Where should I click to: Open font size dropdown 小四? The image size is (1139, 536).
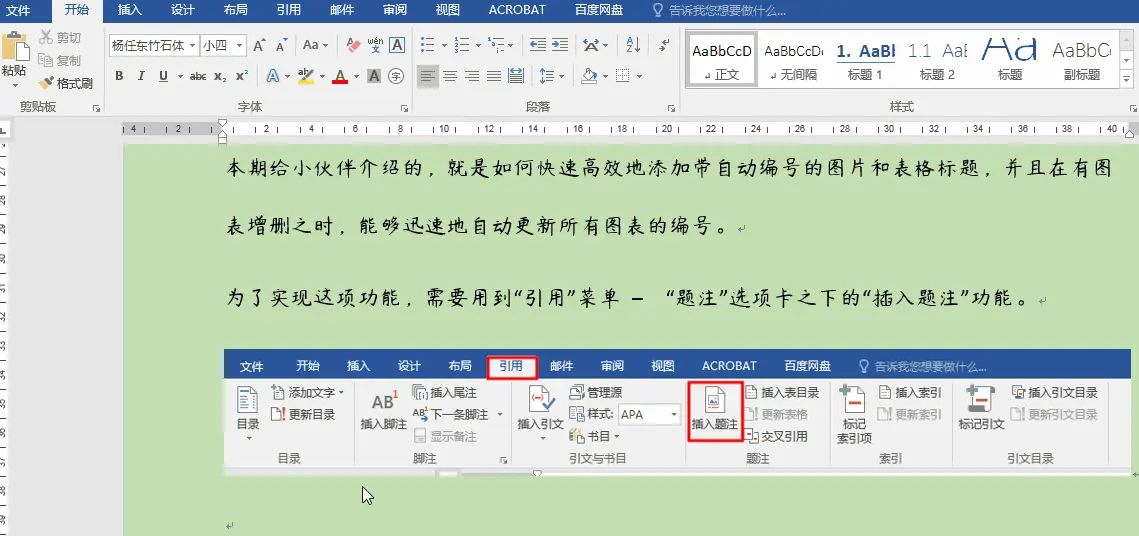click(x=240, y=46)
